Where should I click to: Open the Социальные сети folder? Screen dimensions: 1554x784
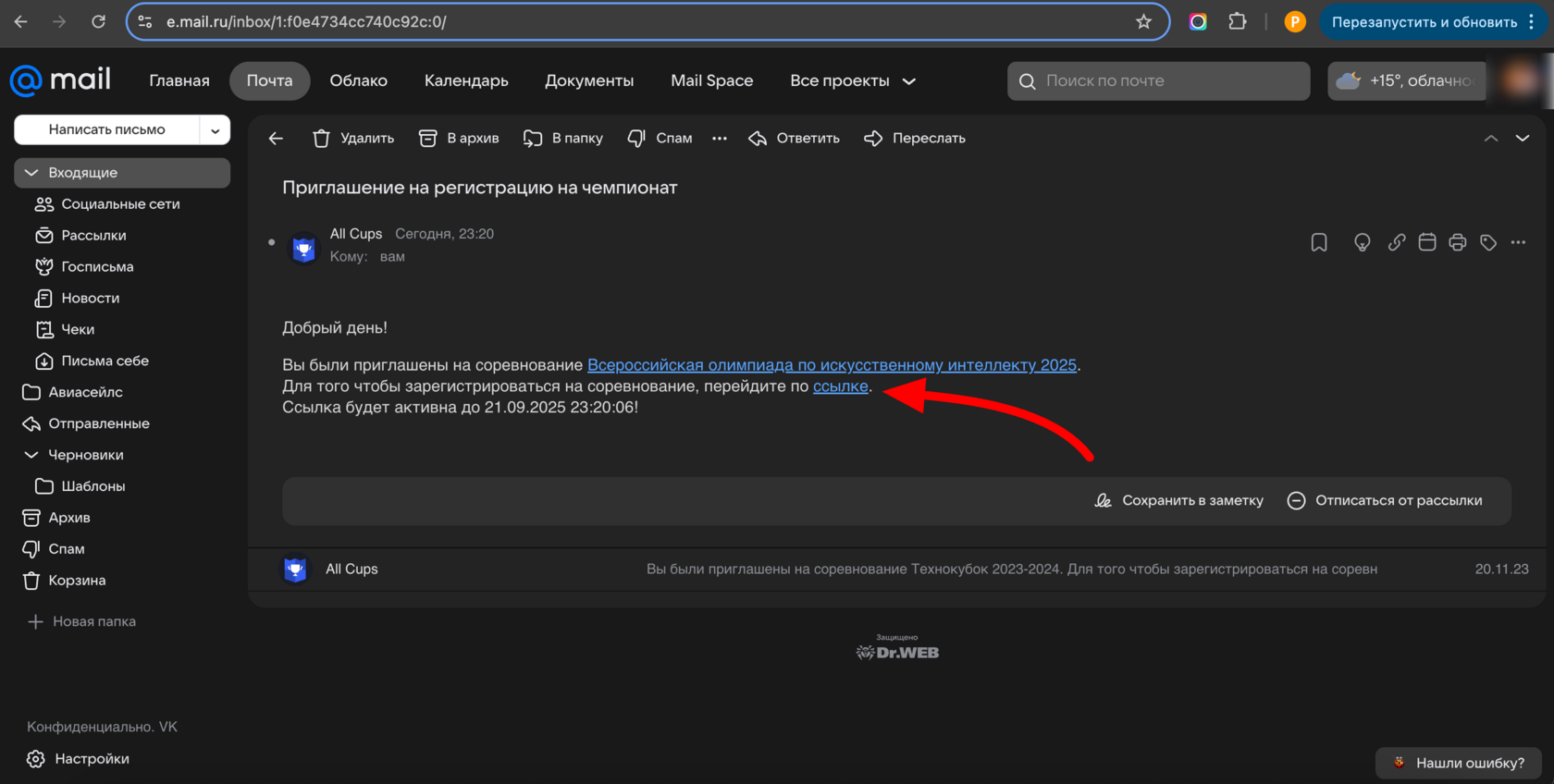coord(120,204)
